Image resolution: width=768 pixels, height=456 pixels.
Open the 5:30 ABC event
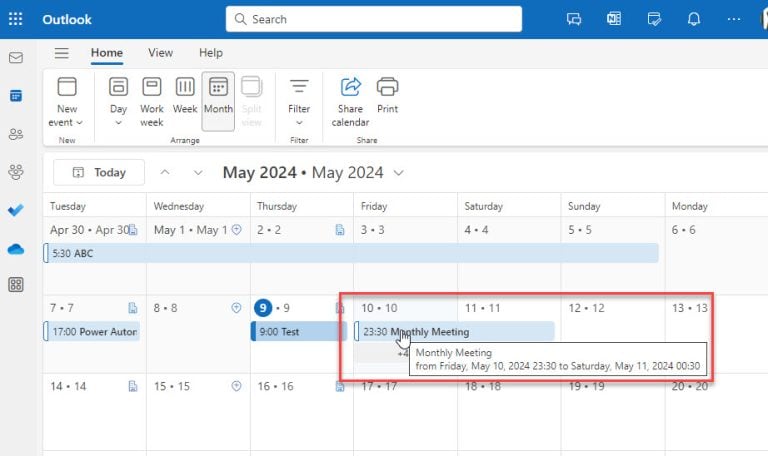tap(351, 253)
